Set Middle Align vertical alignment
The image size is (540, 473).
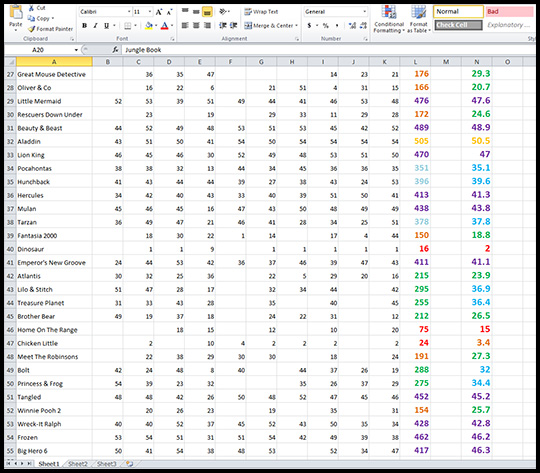pyautogui.click(x=196, y=11)
